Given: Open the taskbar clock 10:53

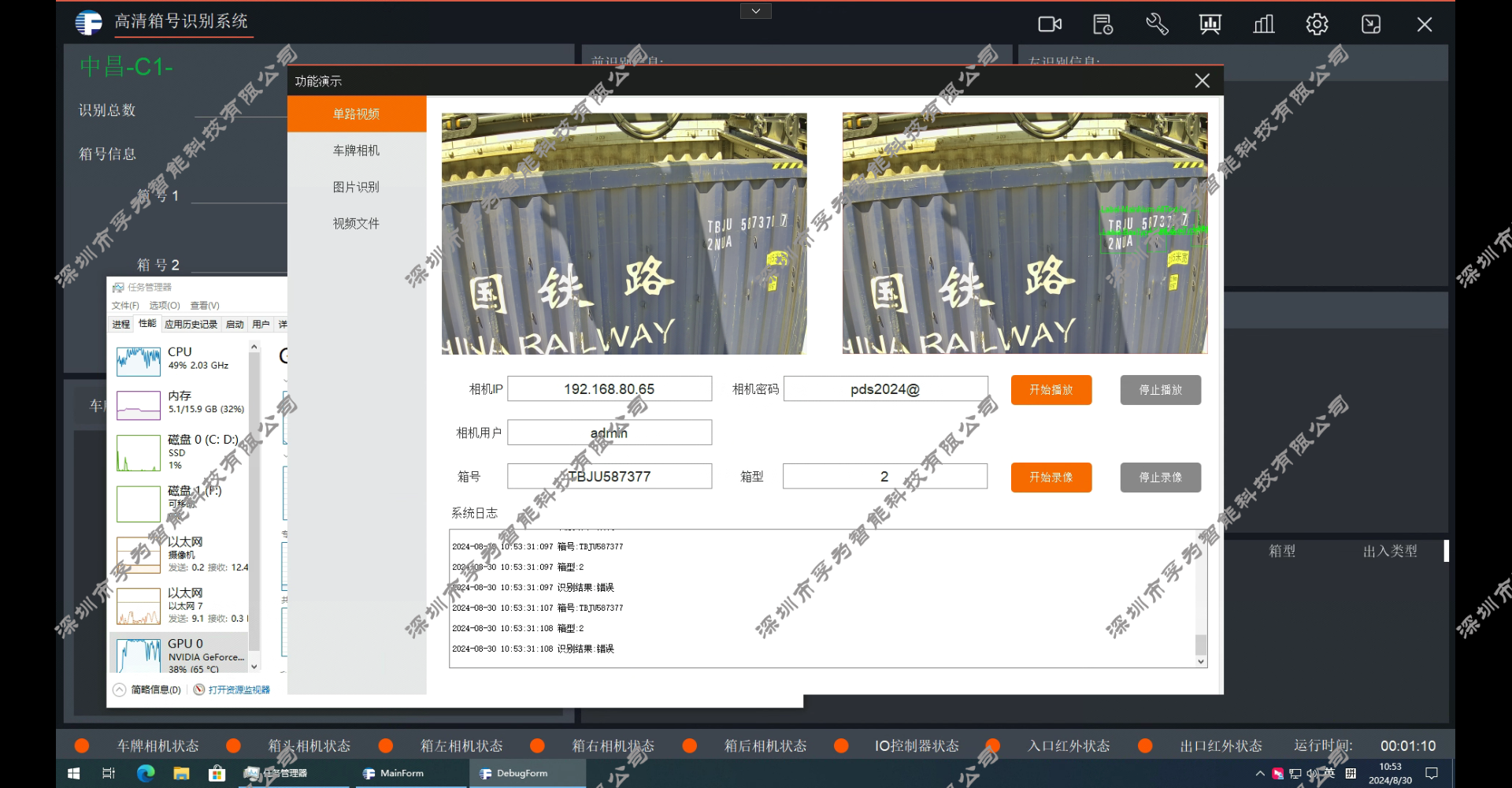Looking at the screenshot, I should click(x=1391, y=774).
